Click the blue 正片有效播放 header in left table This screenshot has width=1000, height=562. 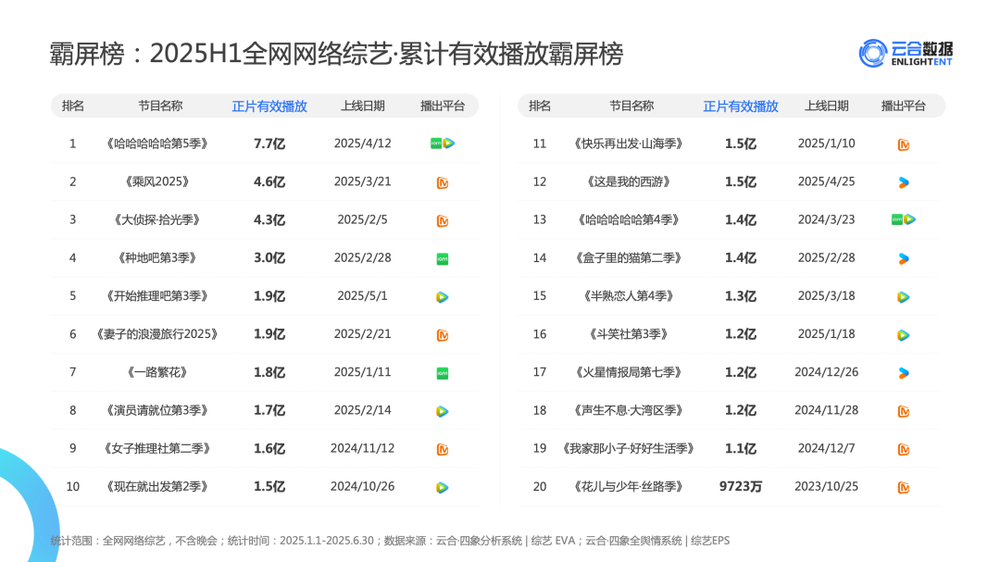(x=269, y=106)
